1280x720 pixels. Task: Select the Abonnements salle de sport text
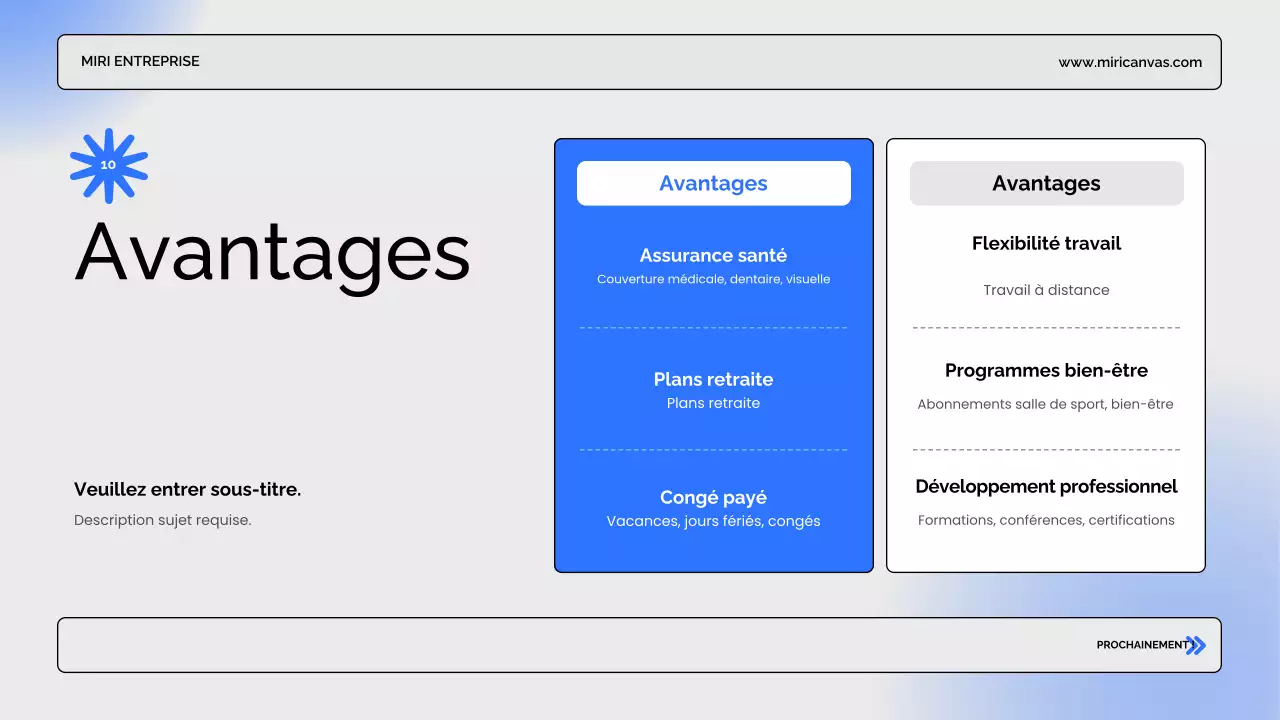click(1045, 405)
